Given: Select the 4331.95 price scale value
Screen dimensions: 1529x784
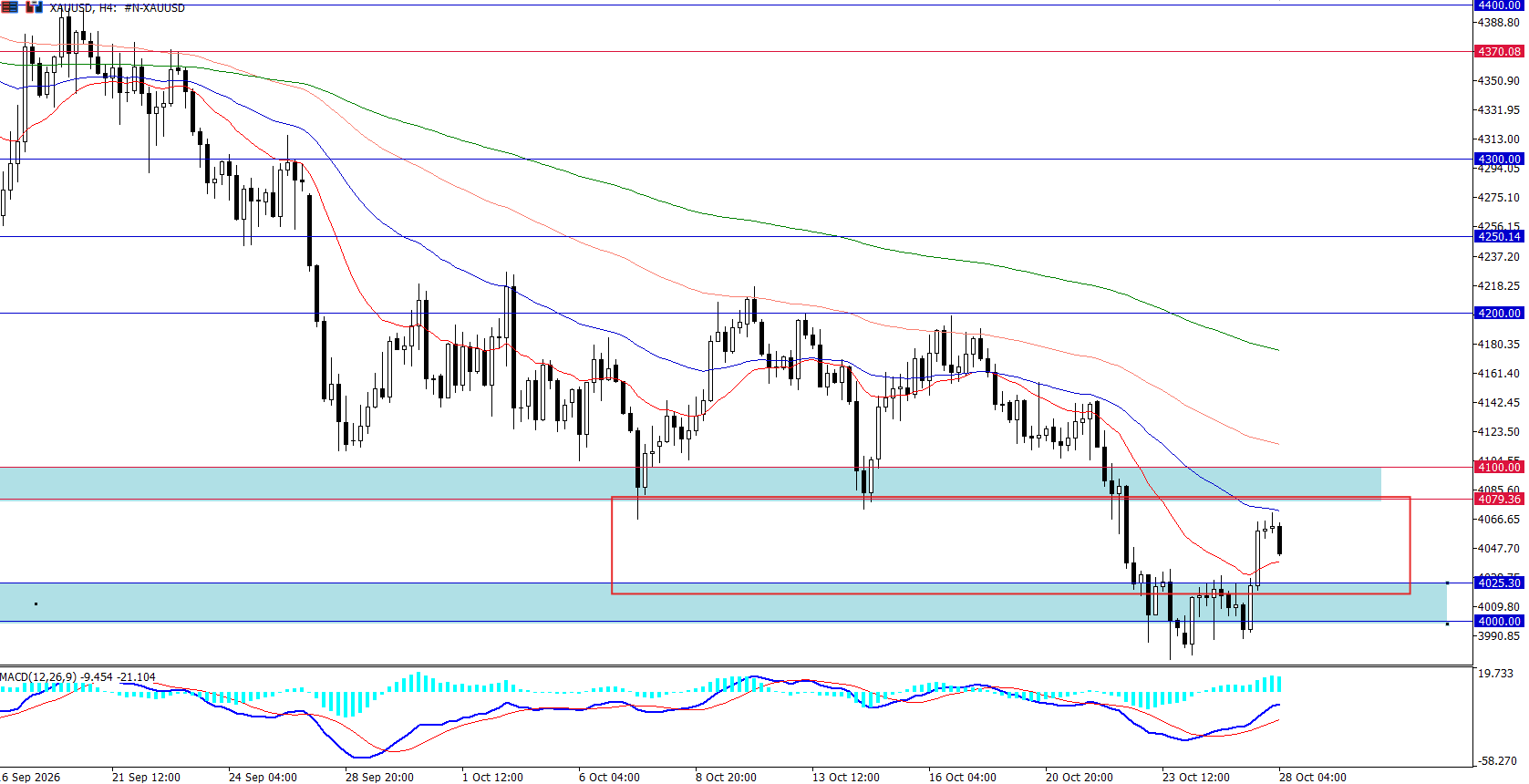Looking at the screenshot, I should coord(1499,110).
